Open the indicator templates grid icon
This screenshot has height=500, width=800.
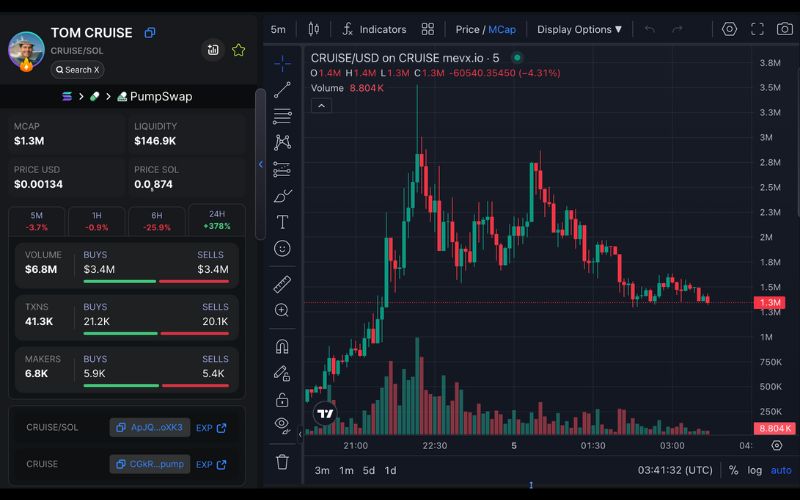coord(428,29)
